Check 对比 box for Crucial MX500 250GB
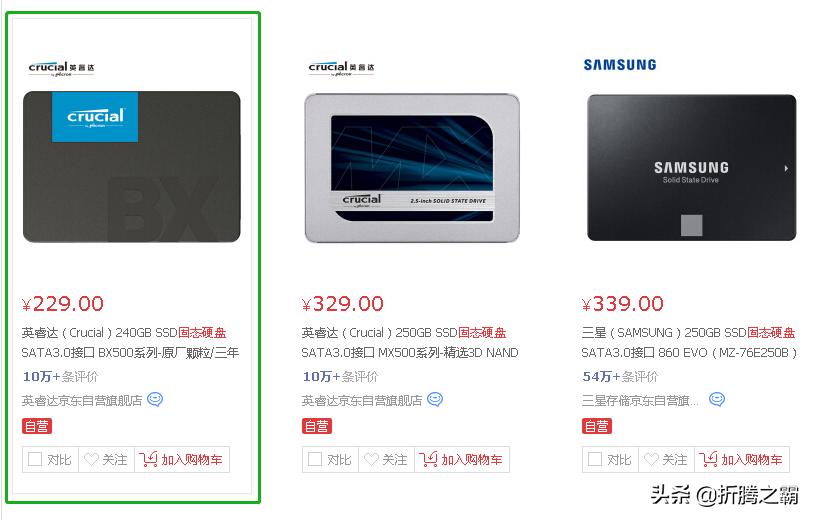Screen dimensions: 814x520 315,459
